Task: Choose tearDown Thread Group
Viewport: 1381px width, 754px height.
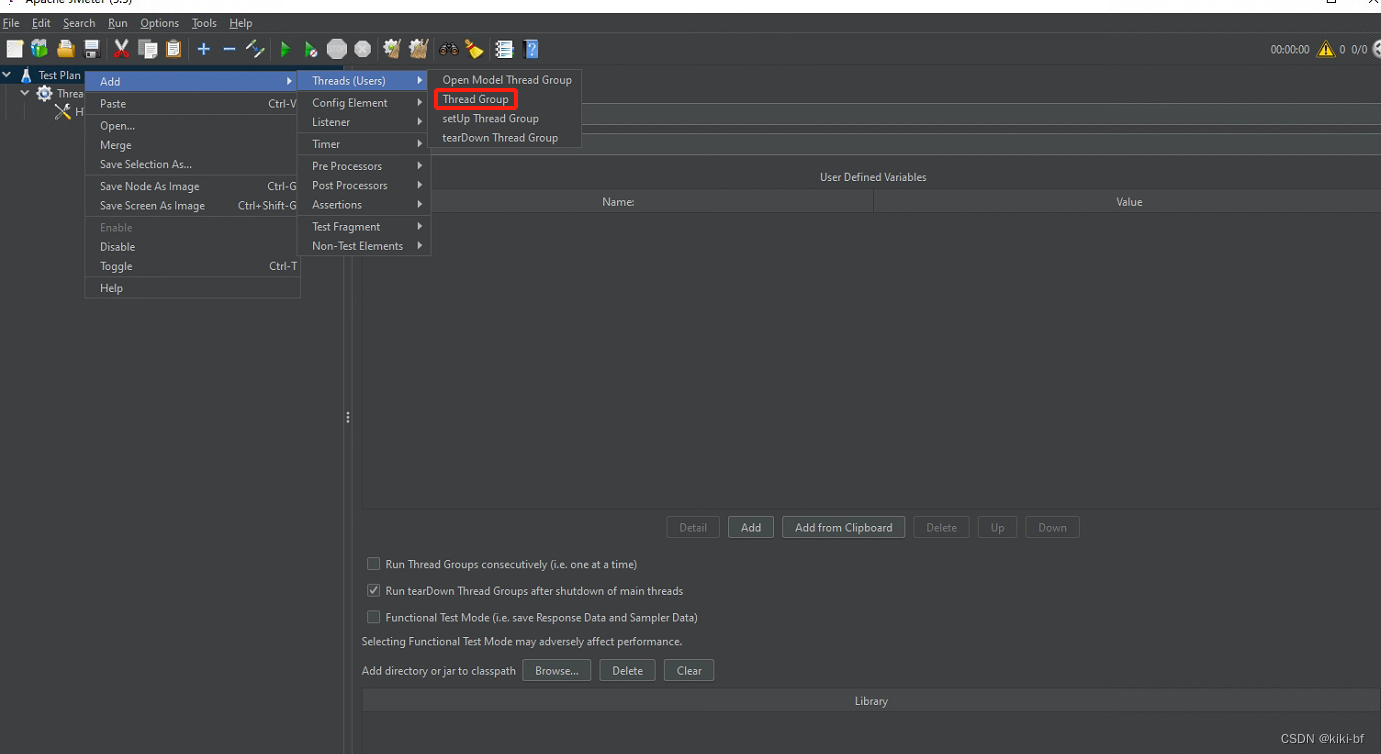Action: pos(504,138)
